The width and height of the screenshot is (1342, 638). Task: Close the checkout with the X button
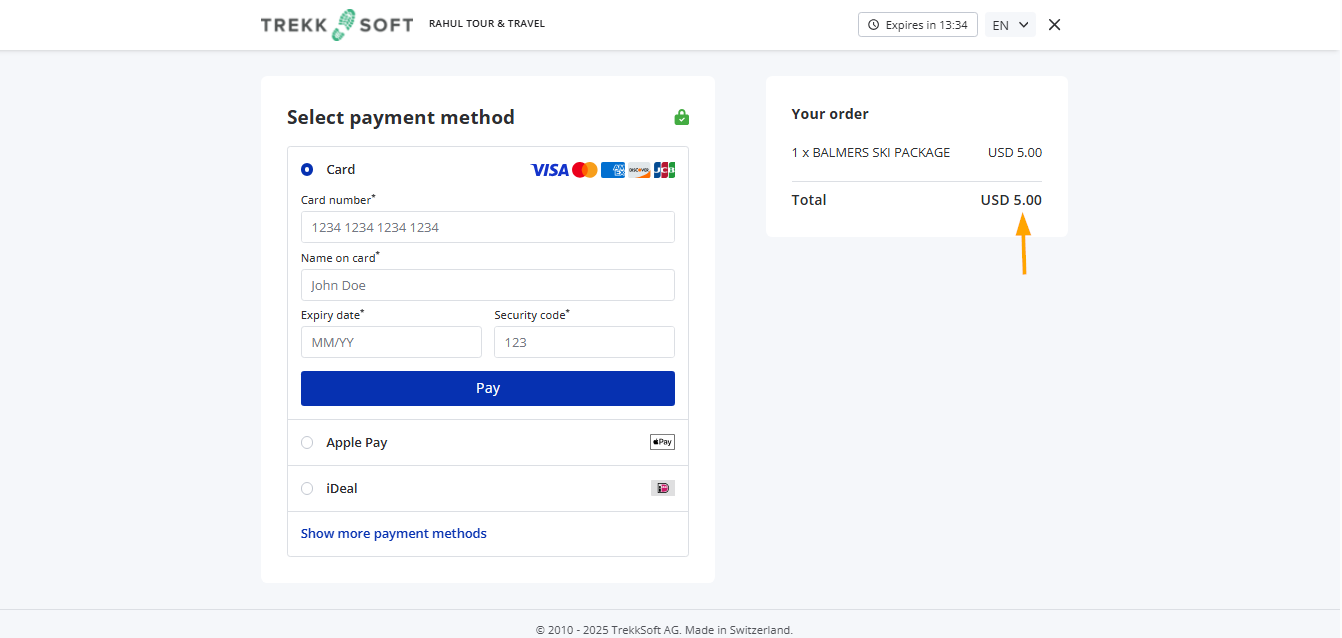1054,25
